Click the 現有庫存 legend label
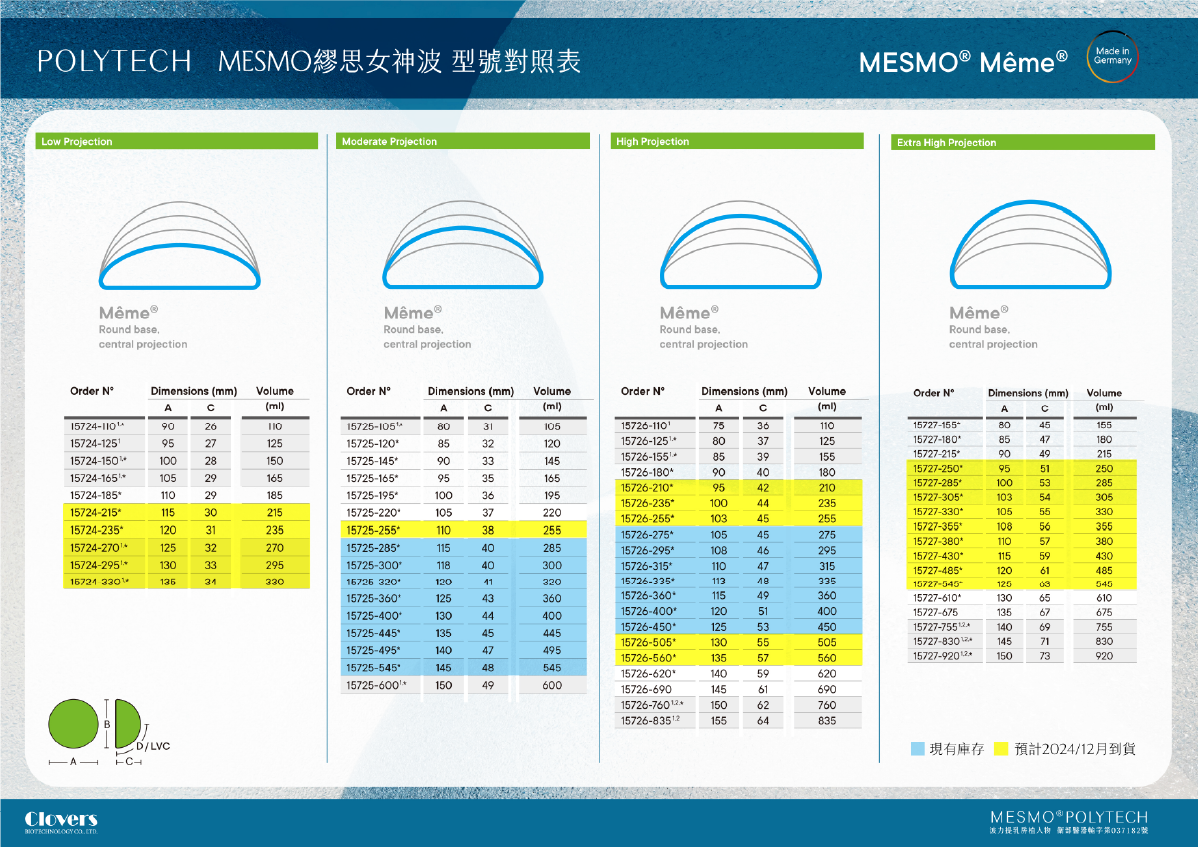1199x848 pixels. click(x=957, y=749)
